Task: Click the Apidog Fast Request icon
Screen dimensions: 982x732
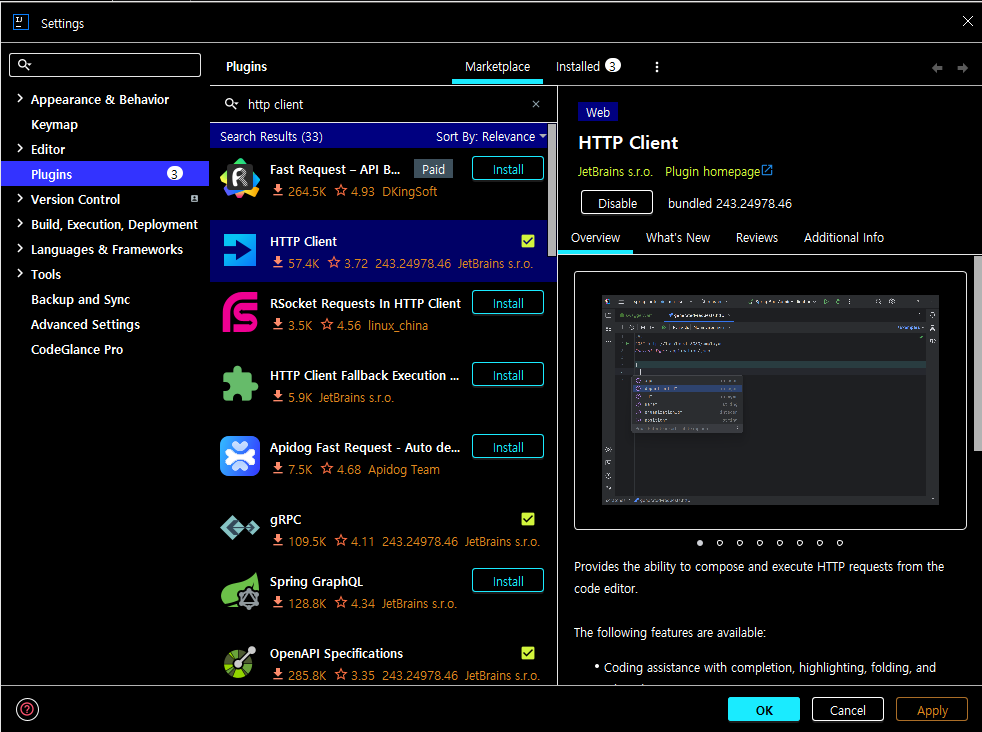Action: click(240, 456)
